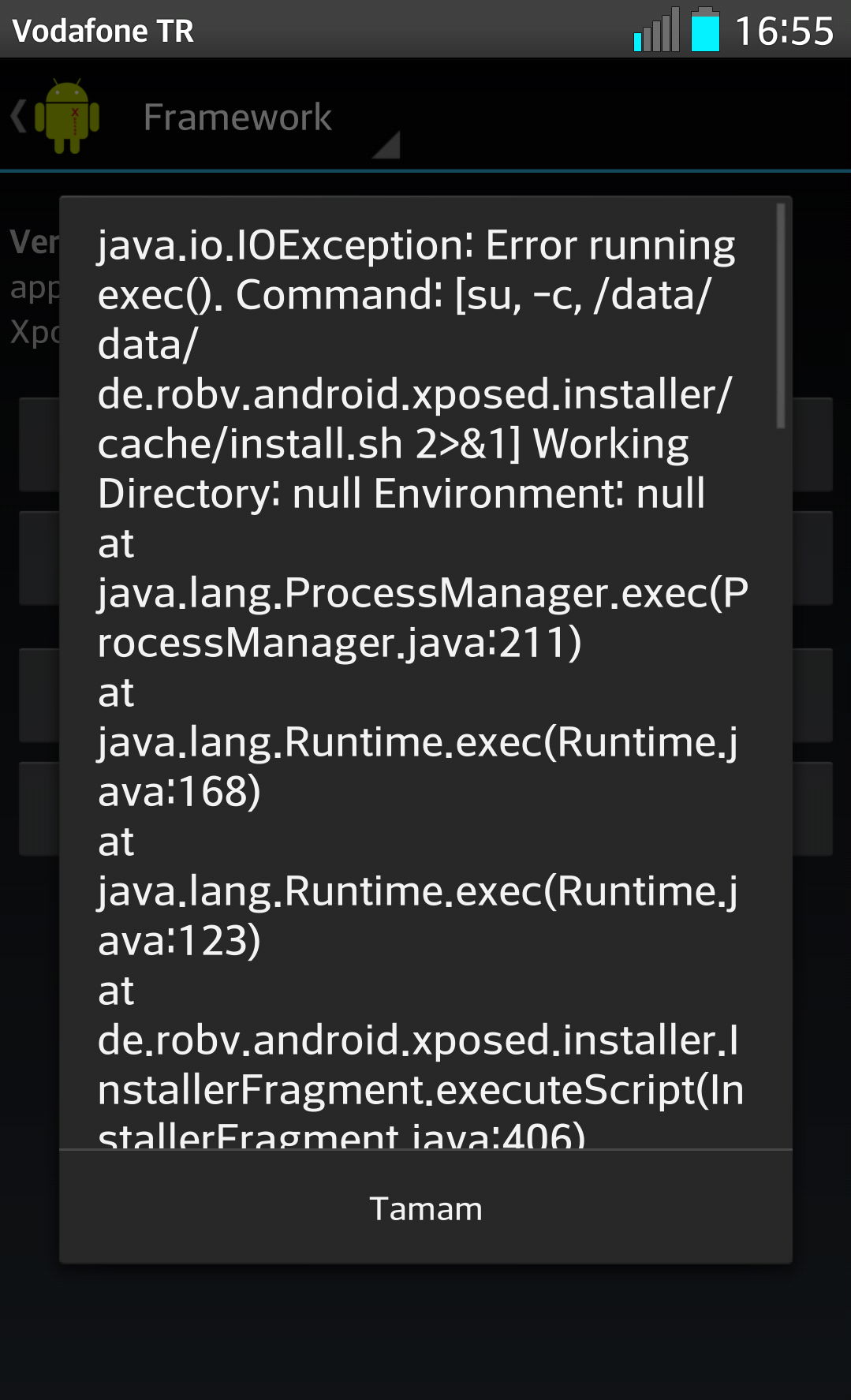
Task: Click the small triangle spinner arrow under Framework
Action: point(387,145)
